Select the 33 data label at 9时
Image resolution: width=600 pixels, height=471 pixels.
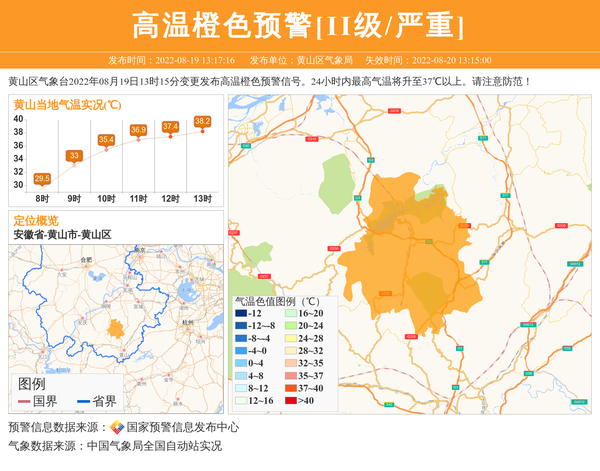coord(74,156)
